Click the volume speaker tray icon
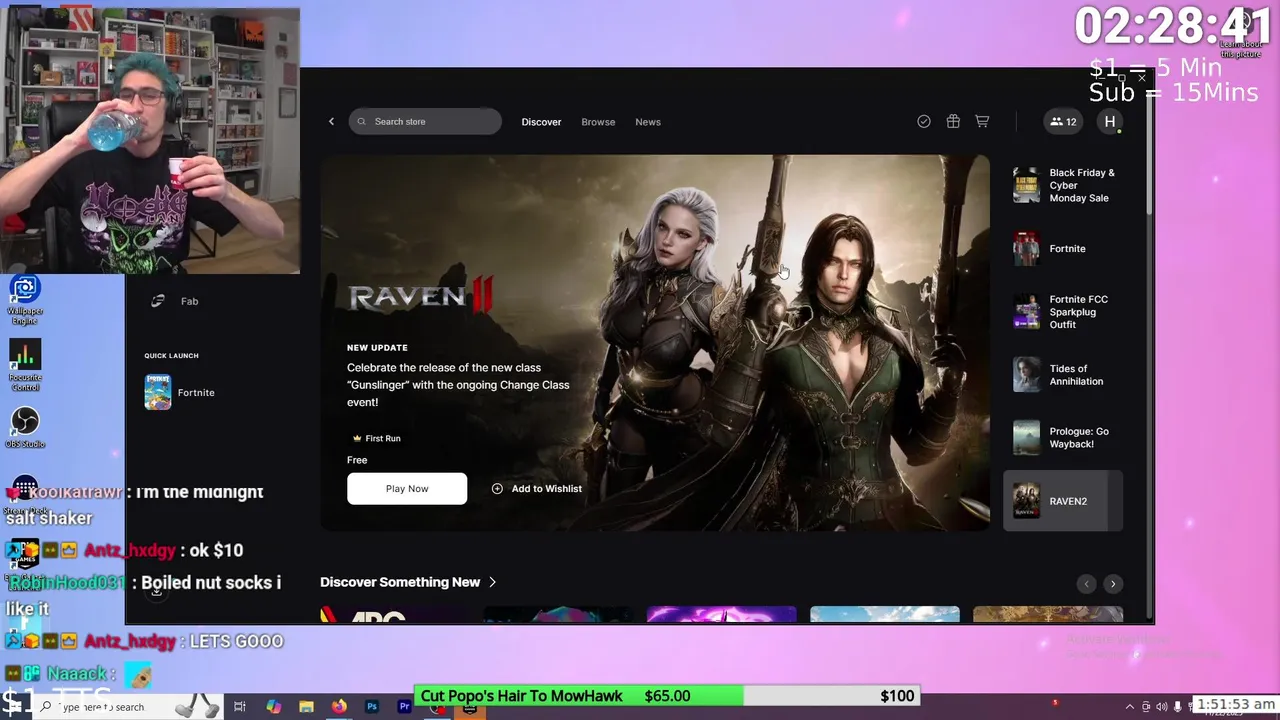Viewport: 1280px width, 720px height. (x=1162, y=707)
